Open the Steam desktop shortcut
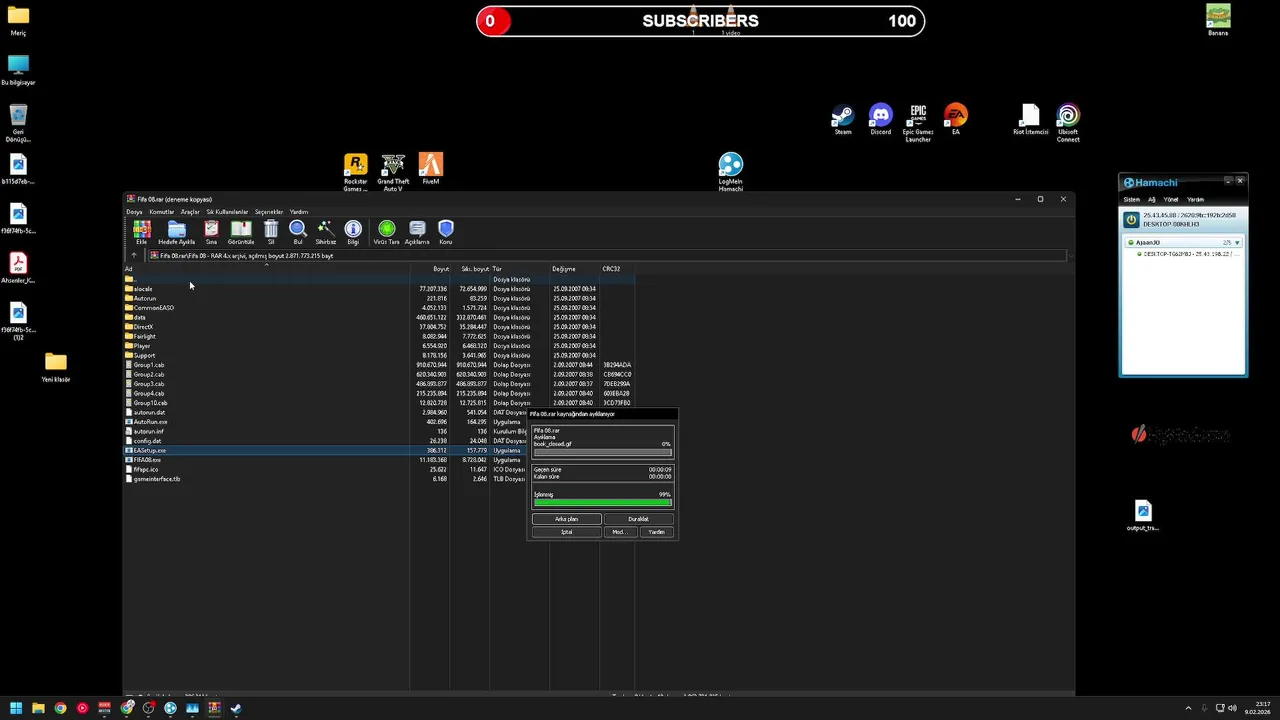 [843, 120]
